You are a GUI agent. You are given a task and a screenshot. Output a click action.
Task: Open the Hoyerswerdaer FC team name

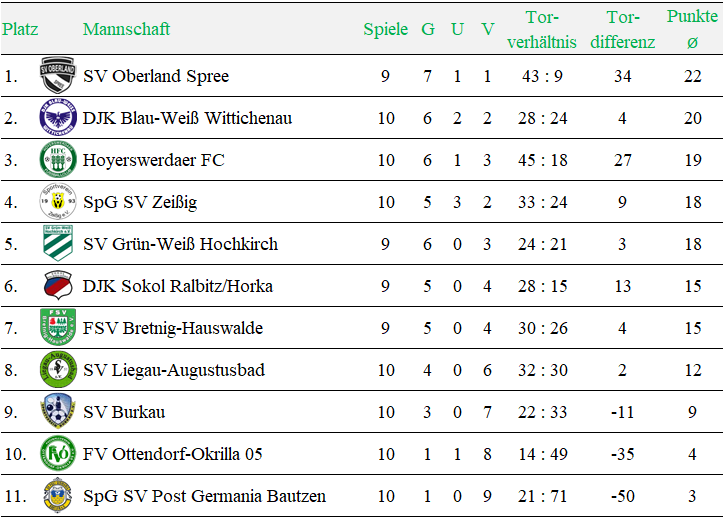click(x=154, y=160)
